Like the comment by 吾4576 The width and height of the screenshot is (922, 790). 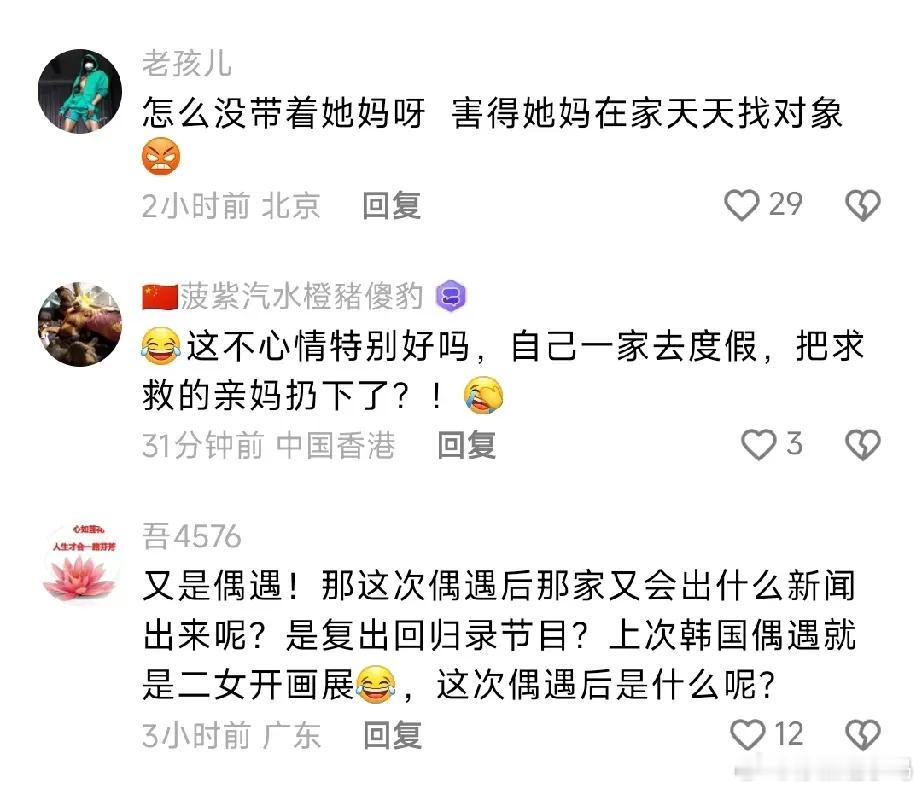coord(747,735)
